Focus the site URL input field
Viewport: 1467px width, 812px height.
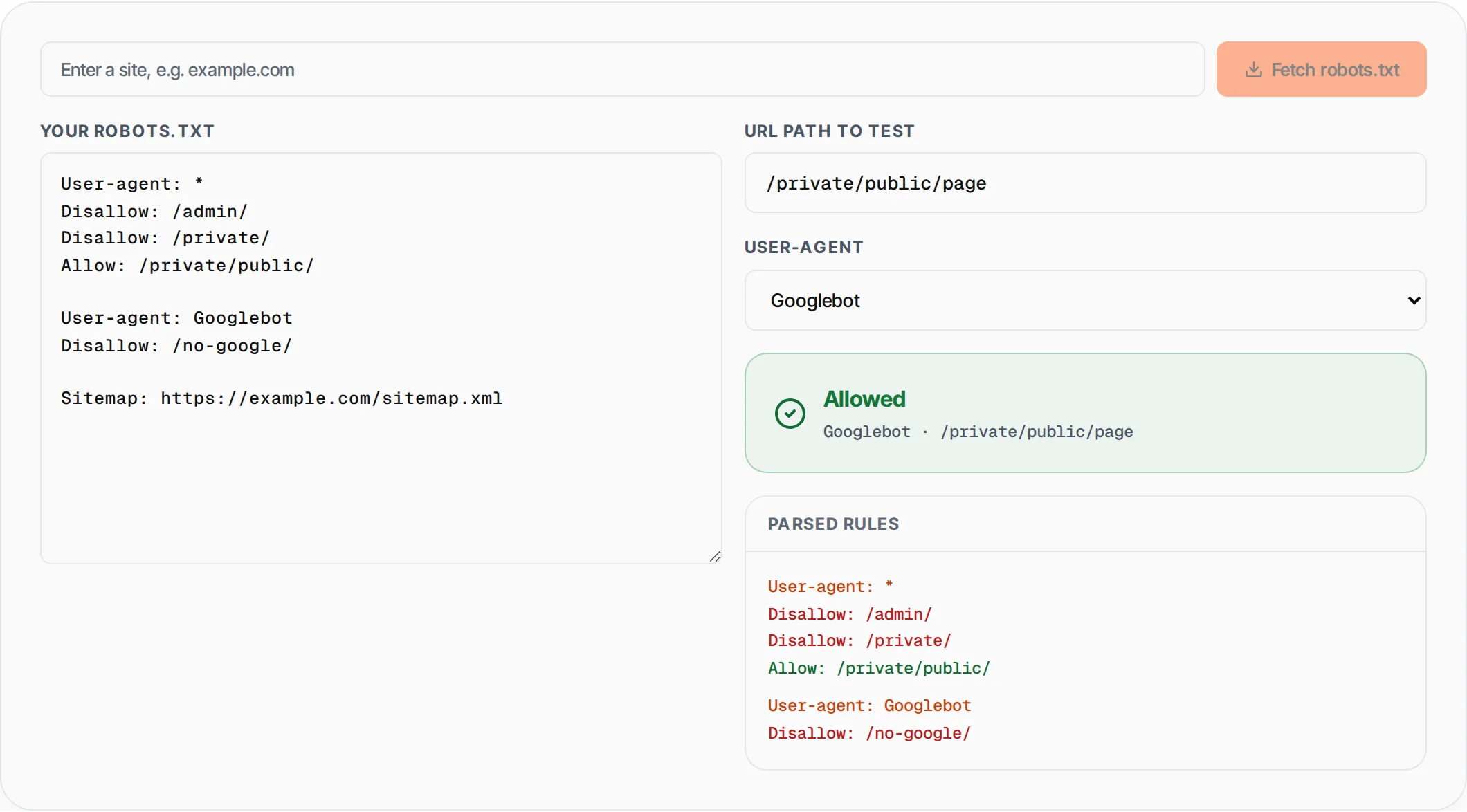pos(622,69)
